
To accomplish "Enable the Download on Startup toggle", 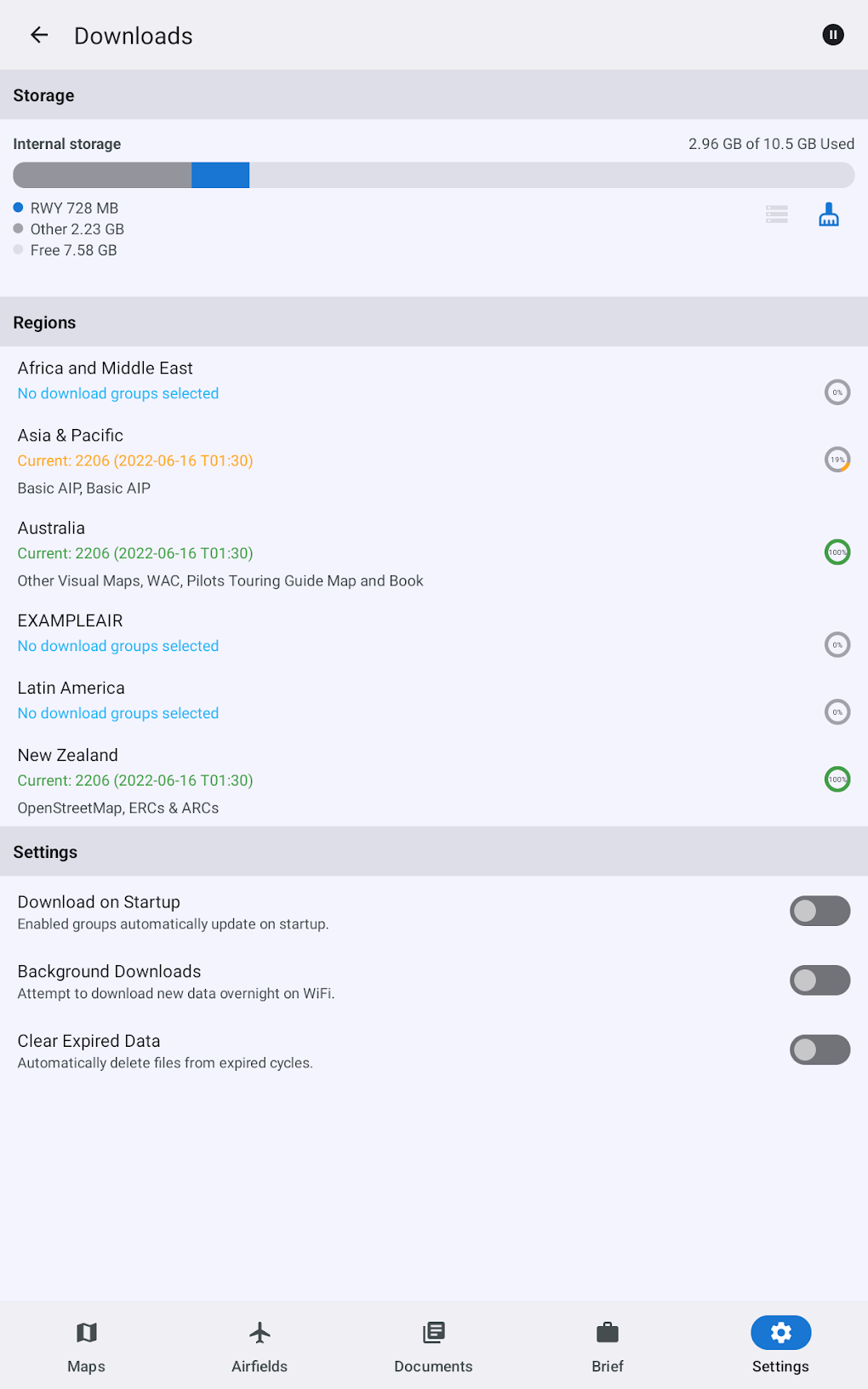I will pyautogui.click(x=819, y=911).
